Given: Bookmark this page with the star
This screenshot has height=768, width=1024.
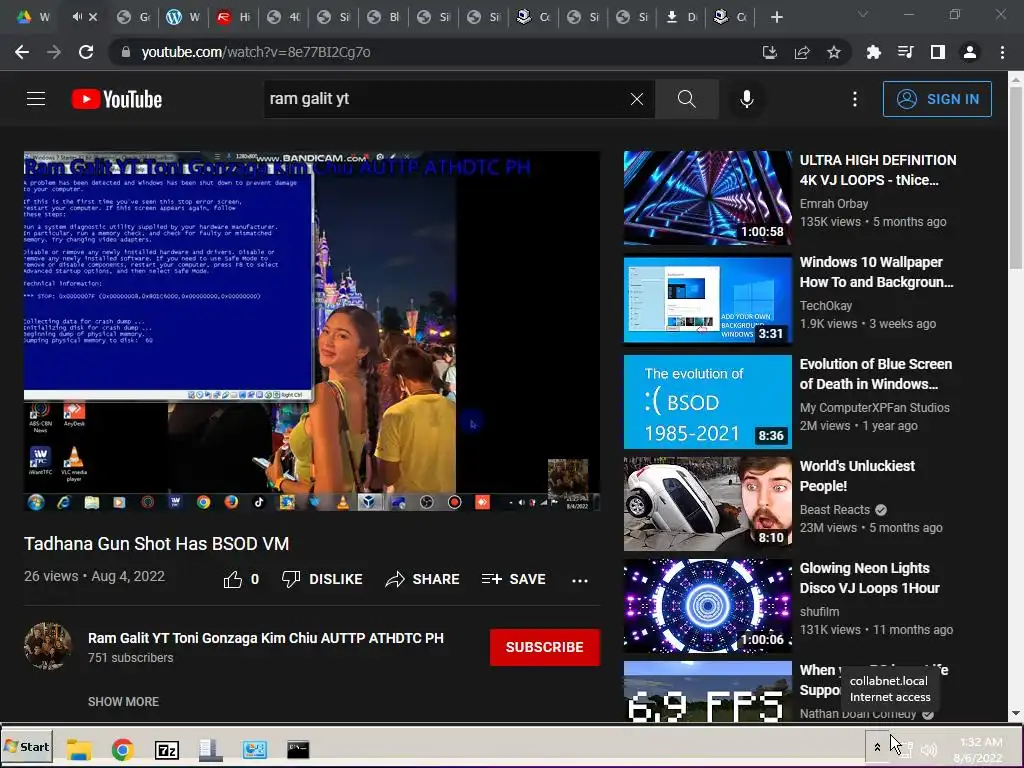Looking at the screenshot, I should [834, 52].
